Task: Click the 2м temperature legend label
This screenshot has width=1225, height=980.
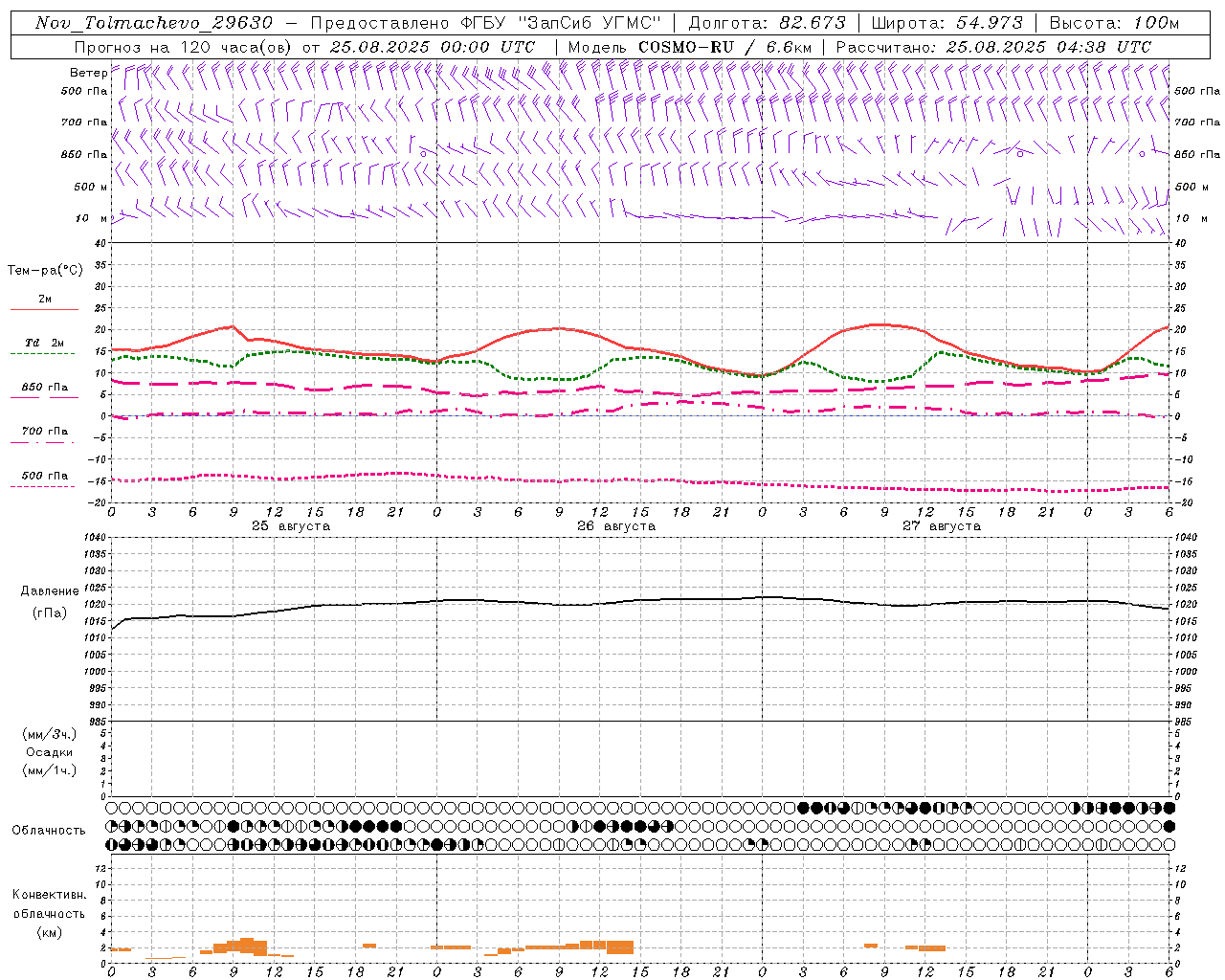Action: coord(45,299)
